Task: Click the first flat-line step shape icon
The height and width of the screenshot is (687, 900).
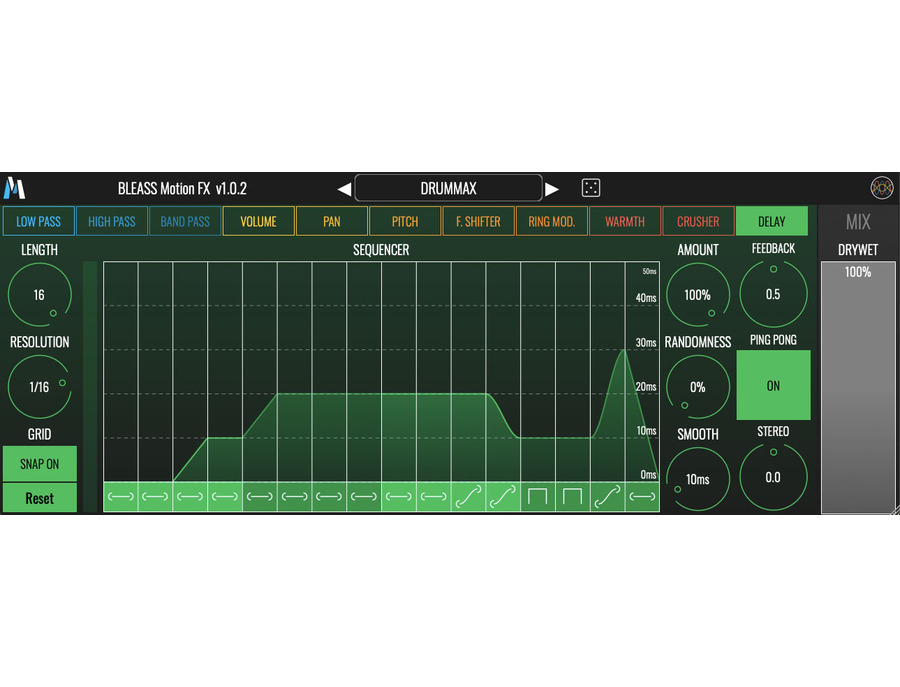Action: [121, 496]
